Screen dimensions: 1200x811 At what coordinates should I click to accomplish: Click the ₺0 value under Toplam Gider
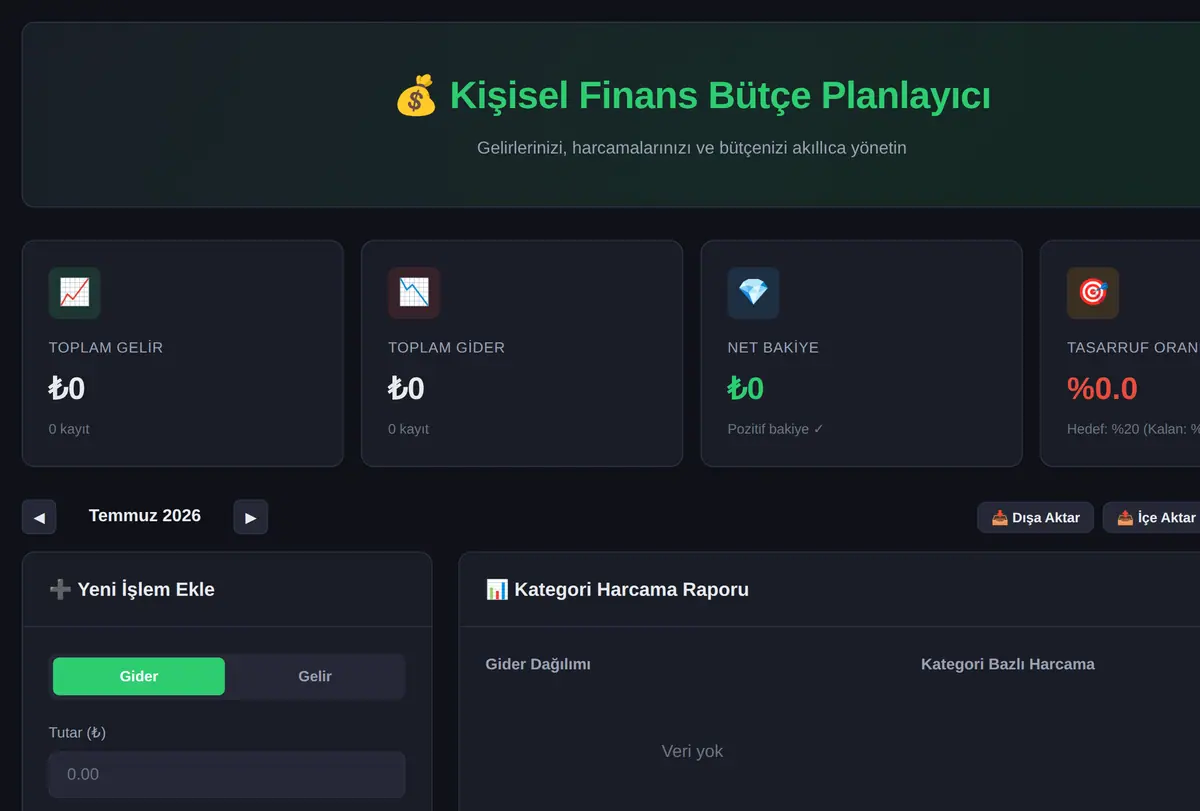(407, 388)
